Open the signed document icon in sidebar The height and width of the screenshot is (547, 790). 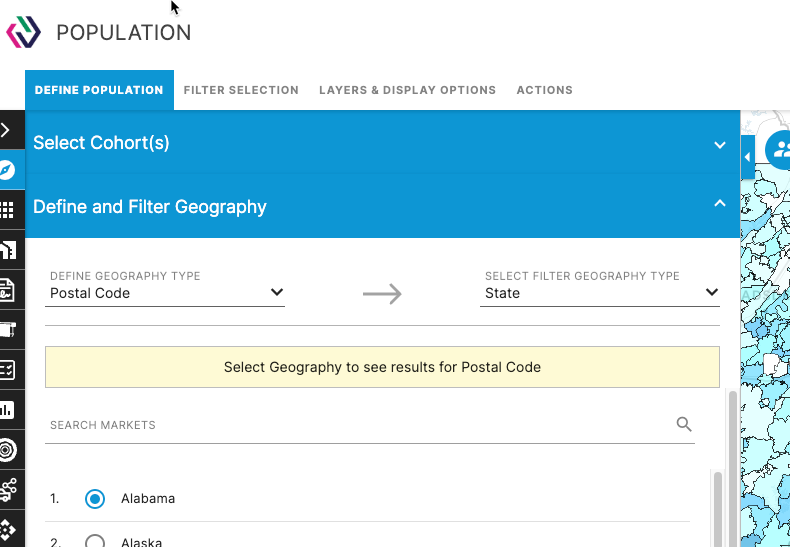(7, 290)
